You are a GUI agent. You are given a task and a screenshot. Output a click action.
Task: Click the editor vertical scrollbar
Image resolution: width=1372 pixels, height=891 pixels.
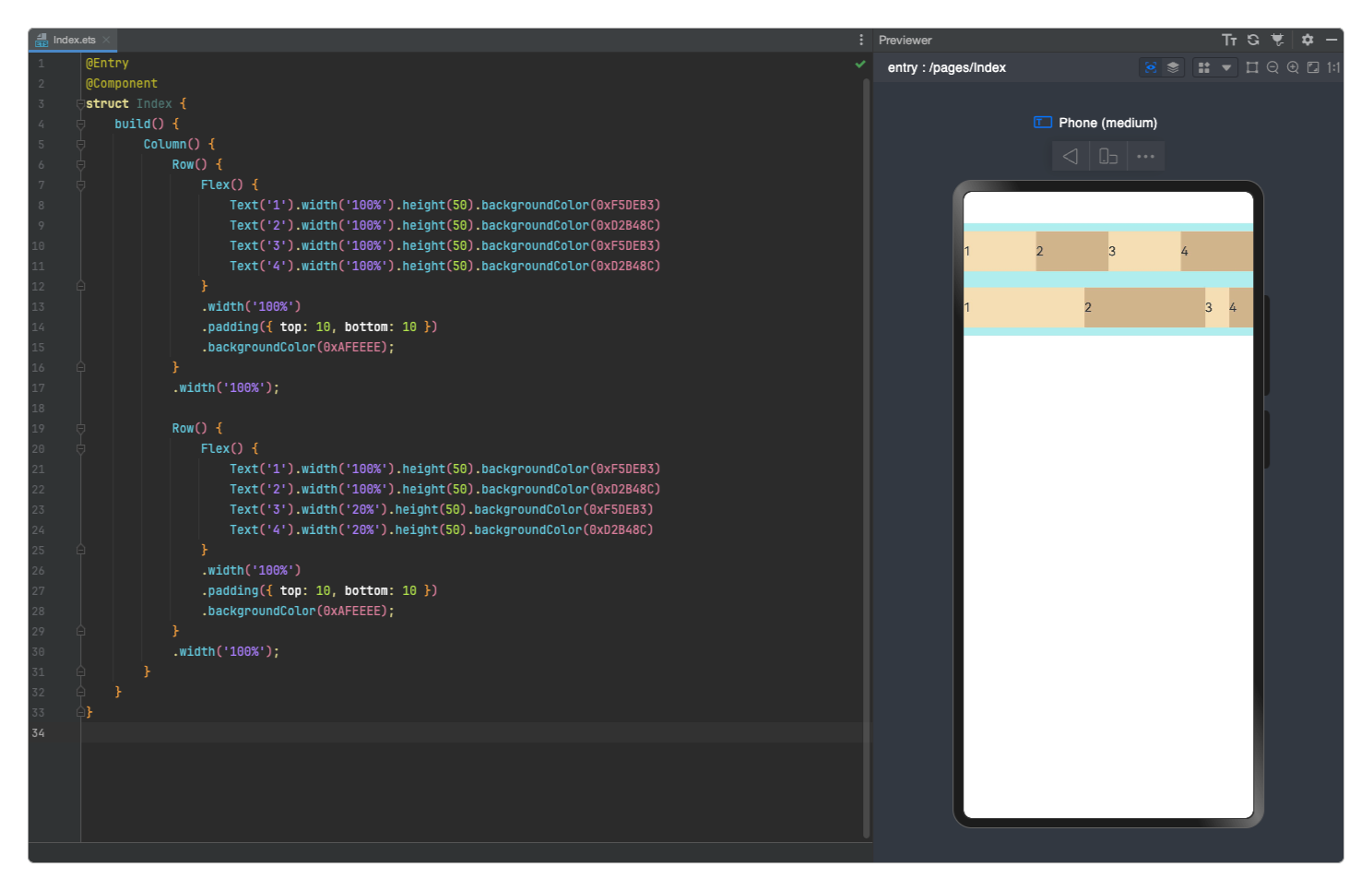[x=866, y=457]
